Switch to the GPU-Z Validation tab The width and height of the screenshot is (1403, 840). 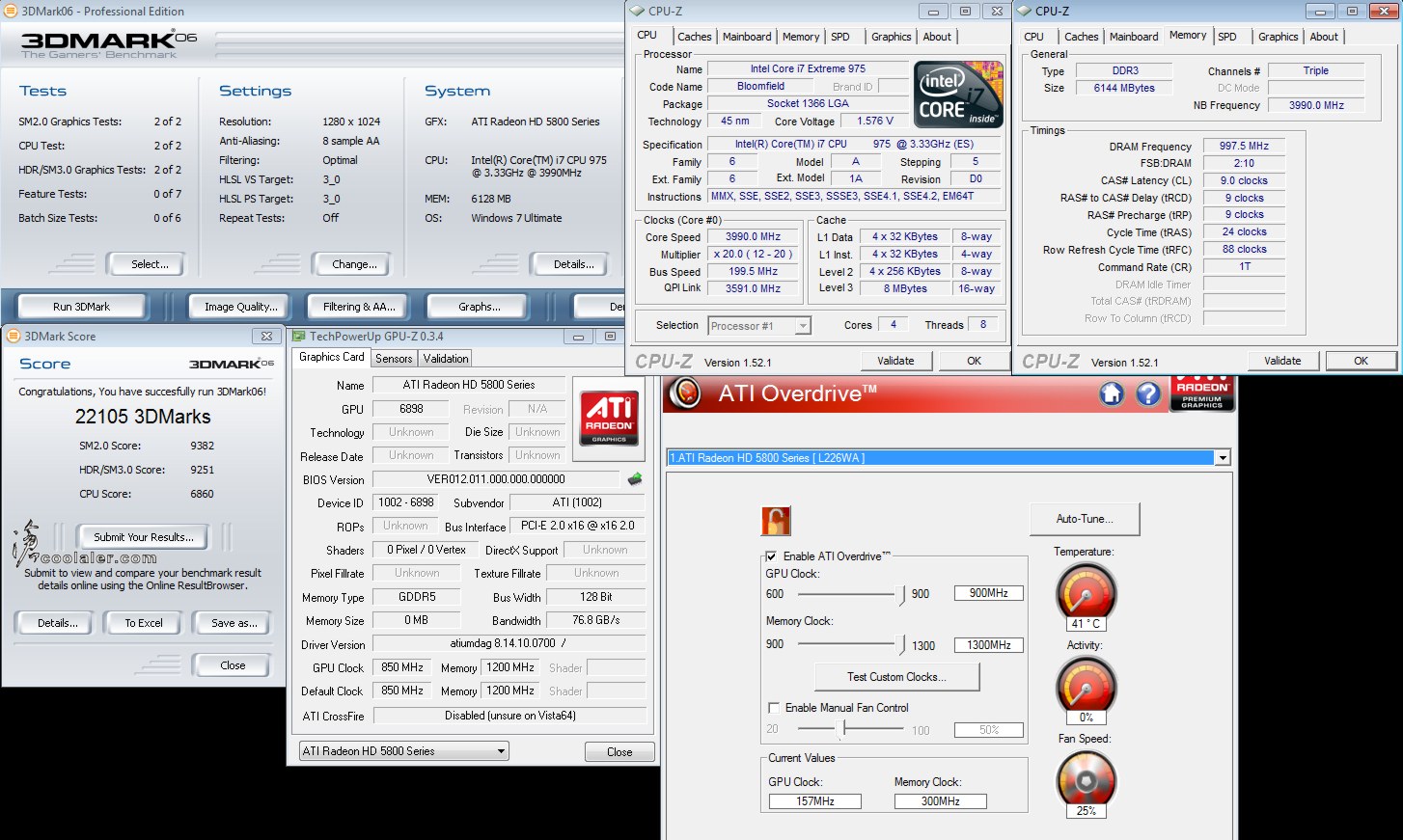point(446,359)
